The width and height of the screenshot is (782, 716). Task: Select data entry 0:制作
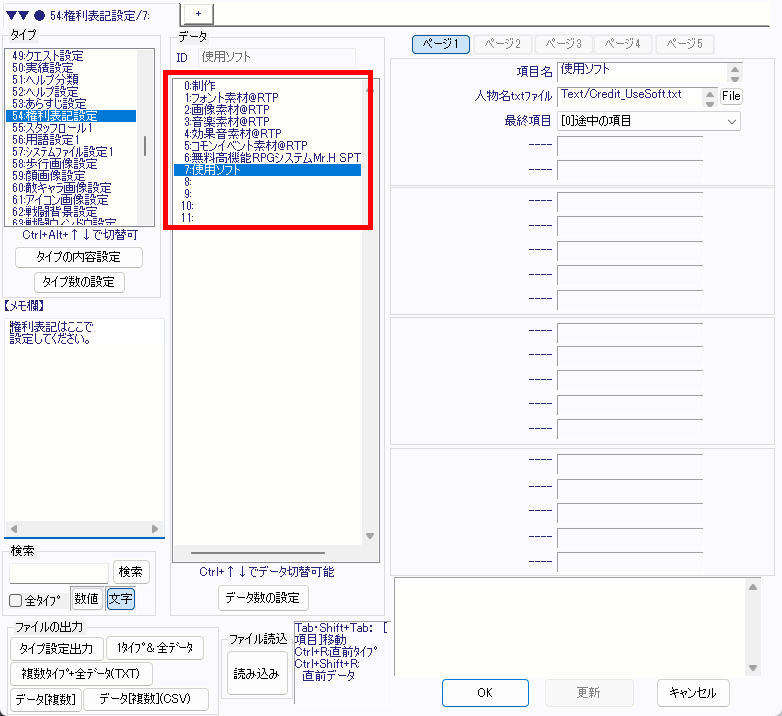point(200,86)
